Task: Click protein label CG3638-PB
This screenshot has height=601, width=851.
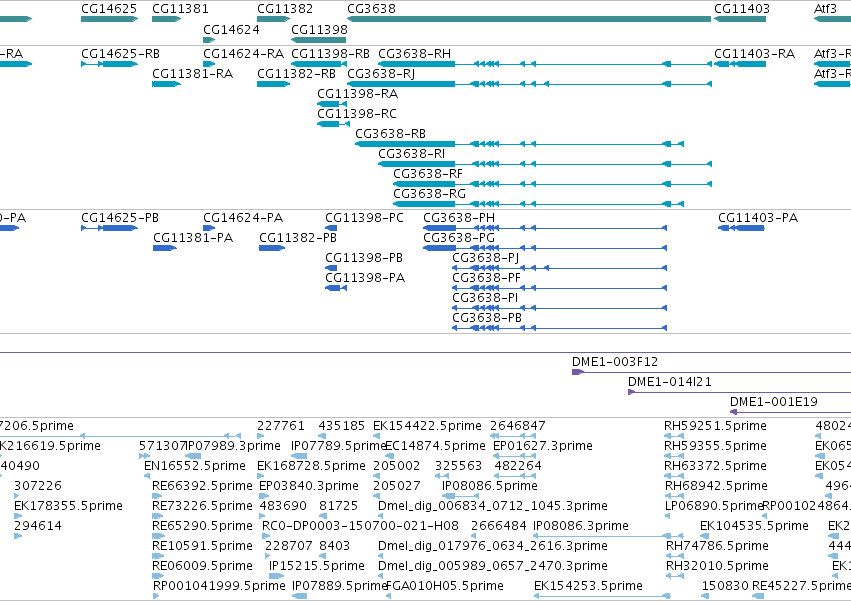Action: click(487, 318)
